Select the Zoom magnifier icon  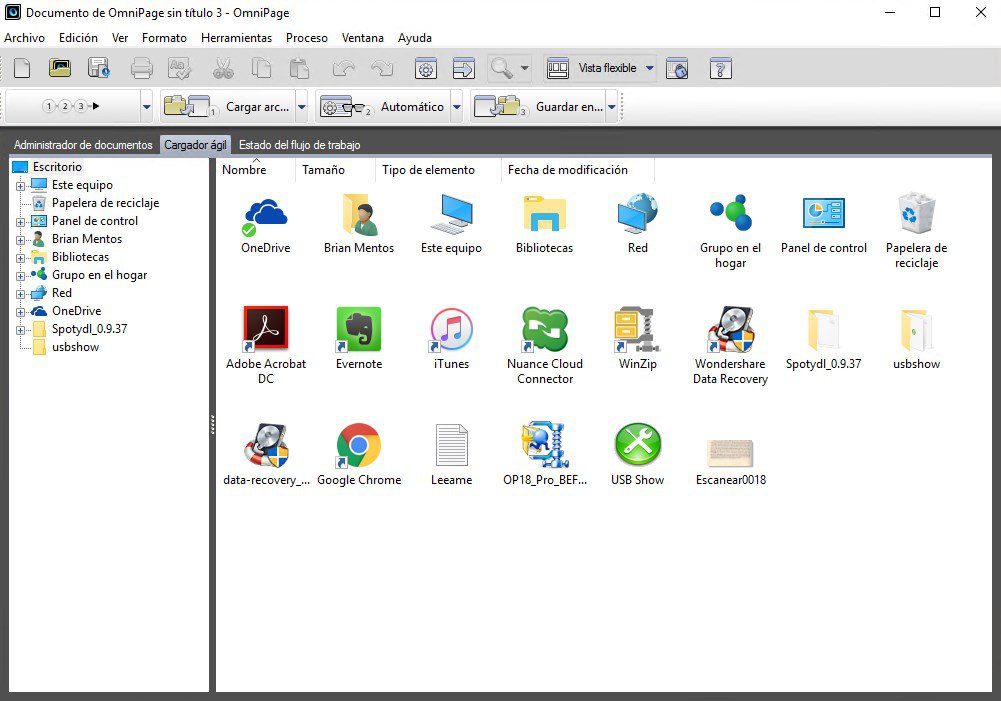click(500, 68)
